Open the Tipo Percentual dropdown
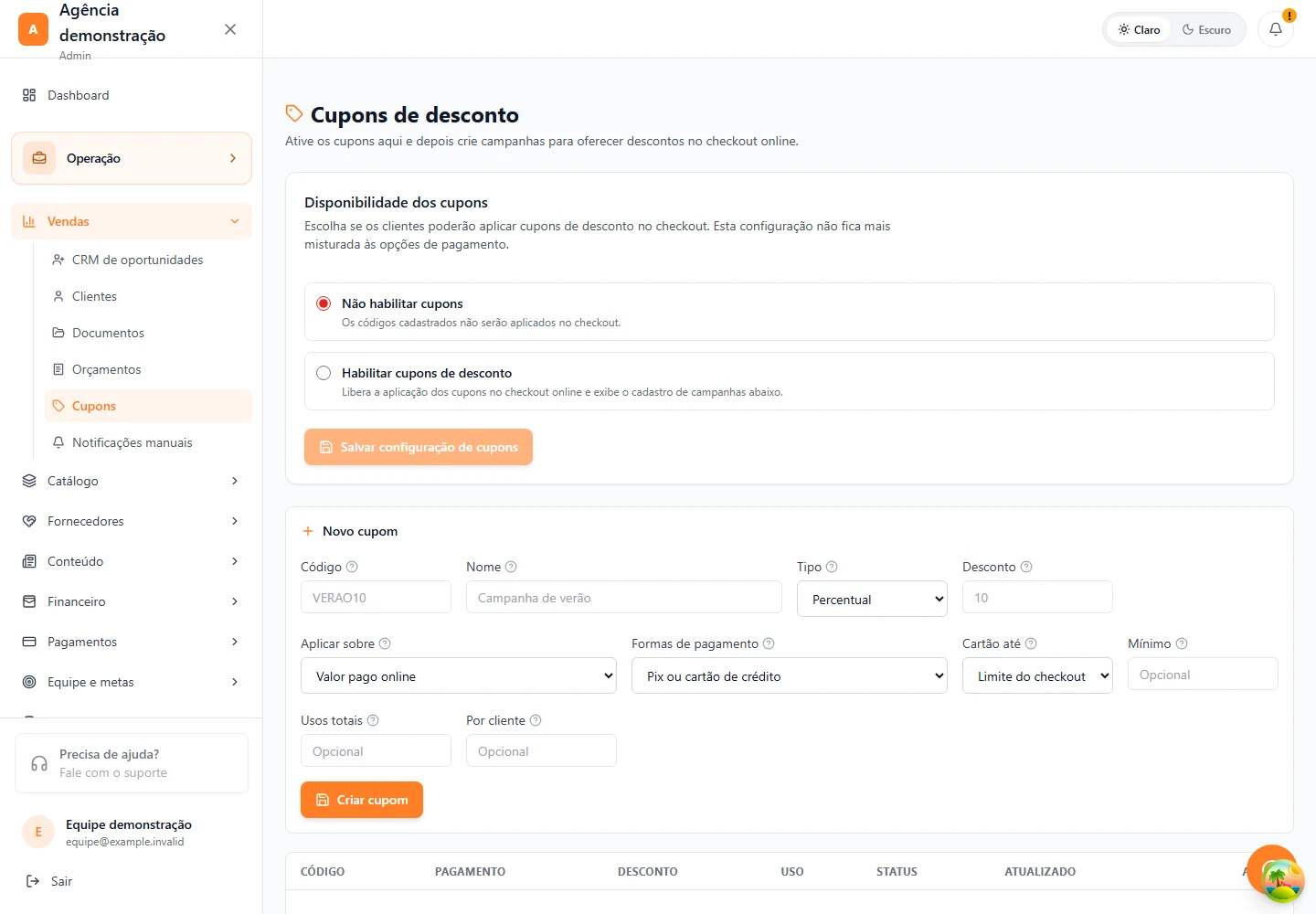This screenshot has height=914, width=1316. (872, 600)
